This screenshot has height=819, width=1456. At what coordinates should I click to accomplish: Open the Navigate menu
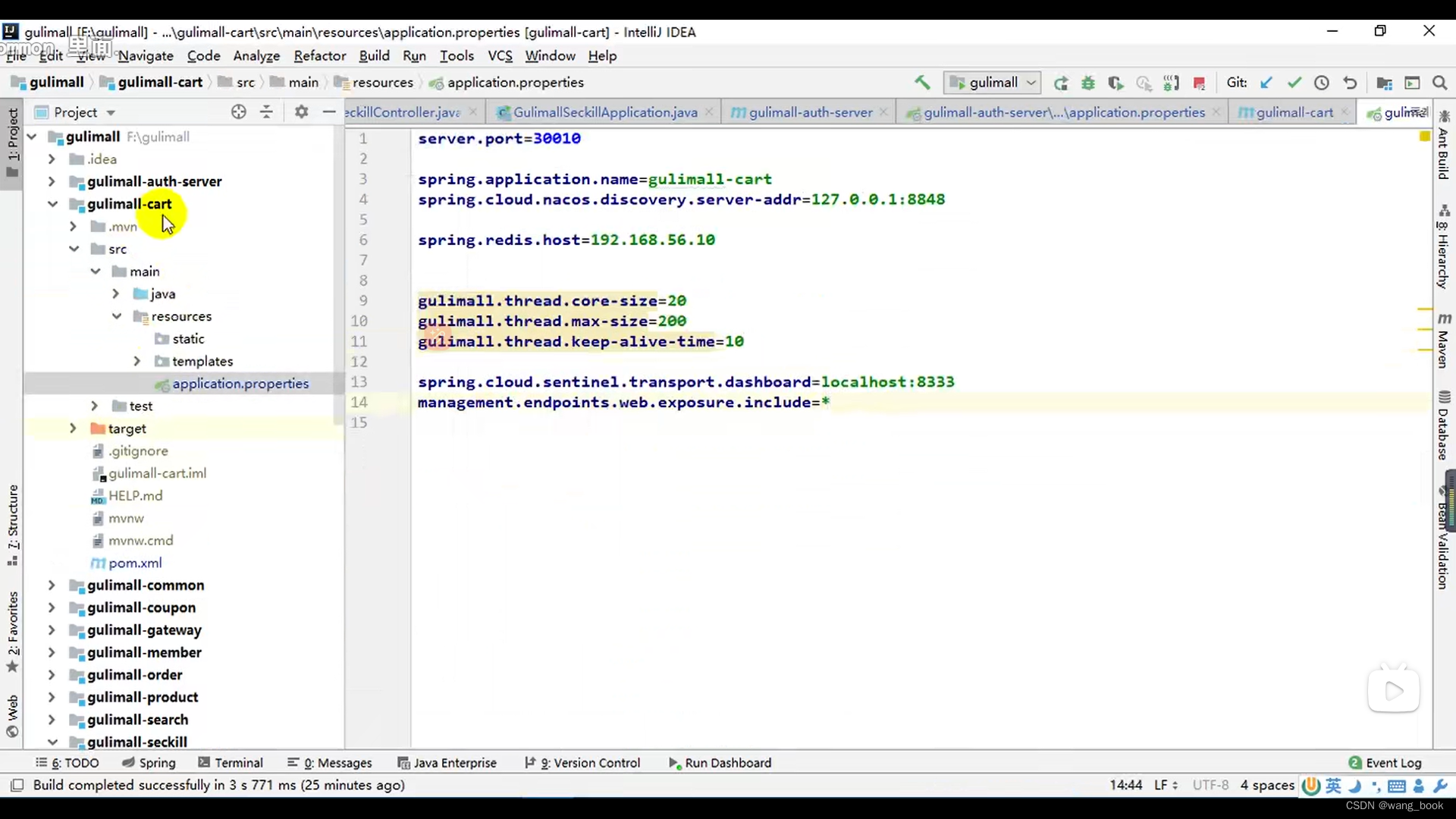[x=146, y=56]
